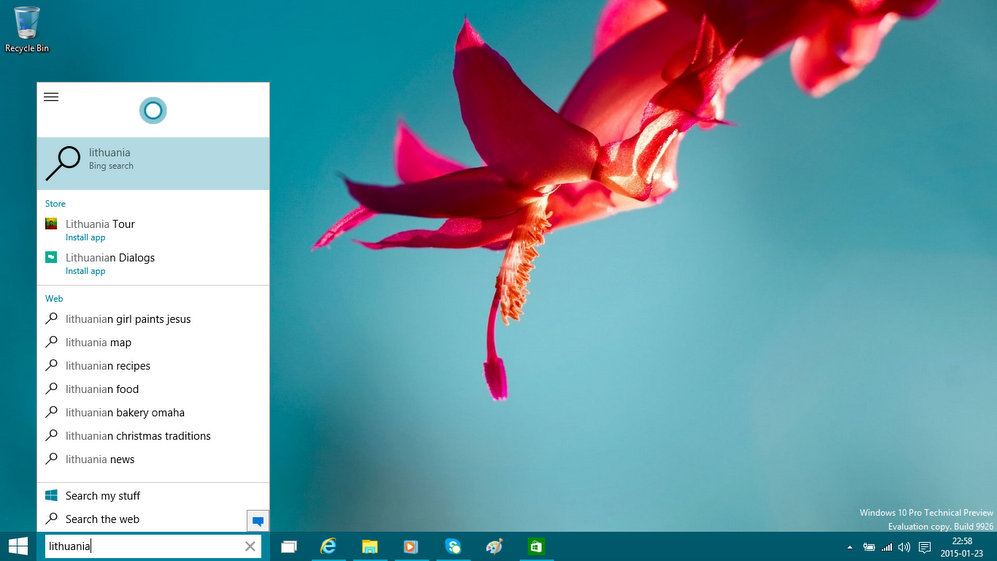Click 'Search my stuff' option

102,496
